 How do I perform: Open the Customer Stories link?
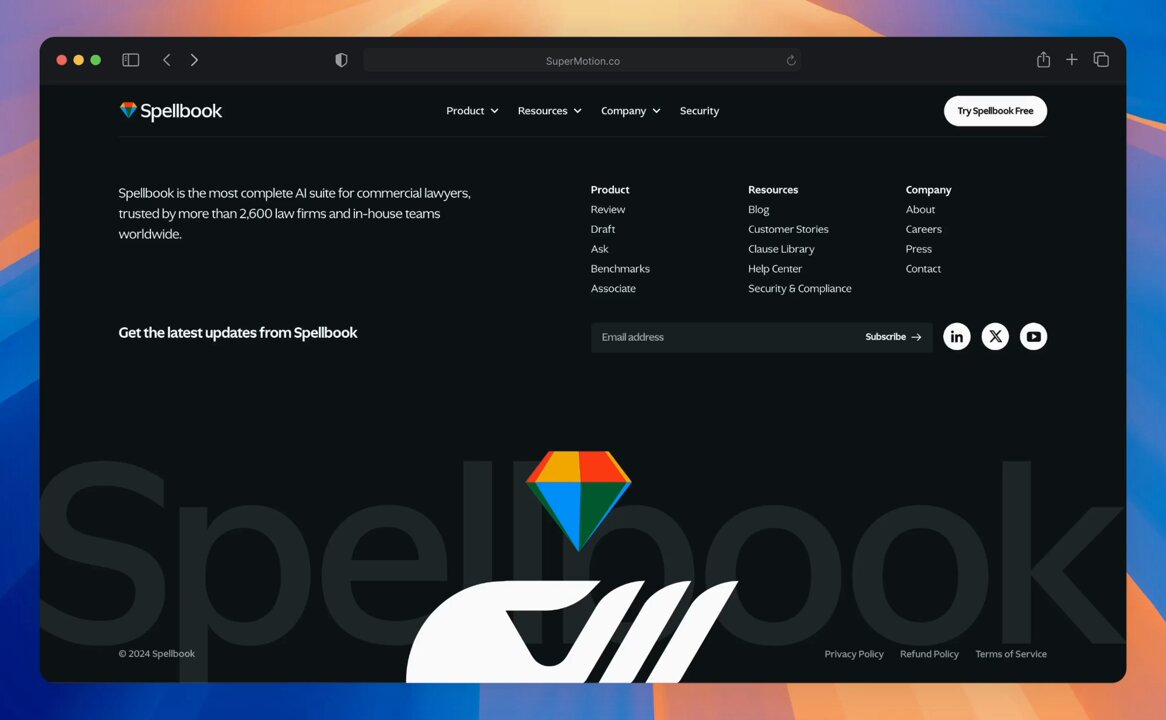point(788,229)
